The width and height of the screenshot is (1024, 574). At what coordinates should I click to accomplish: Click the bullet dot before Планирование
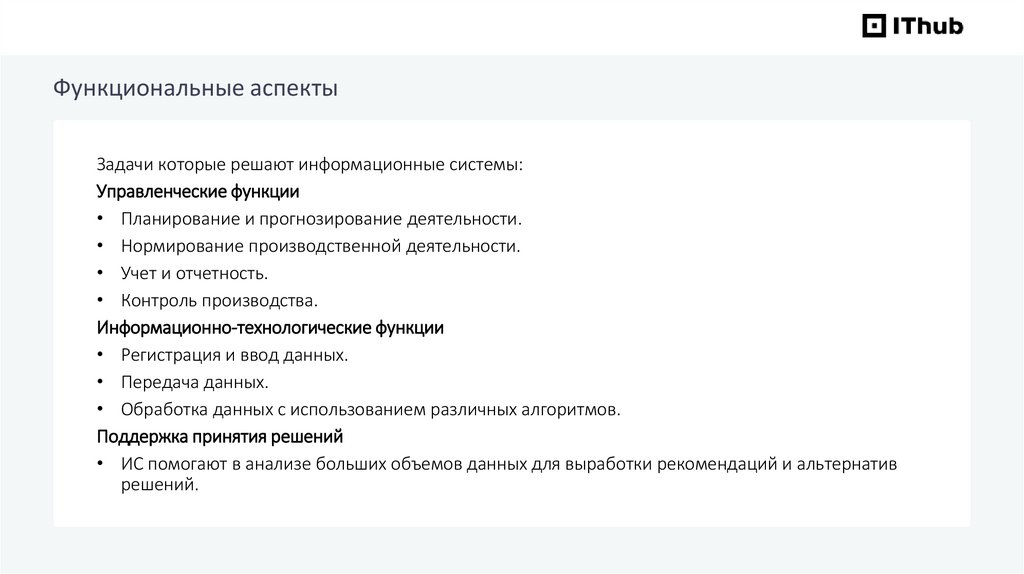click(101, 219)
